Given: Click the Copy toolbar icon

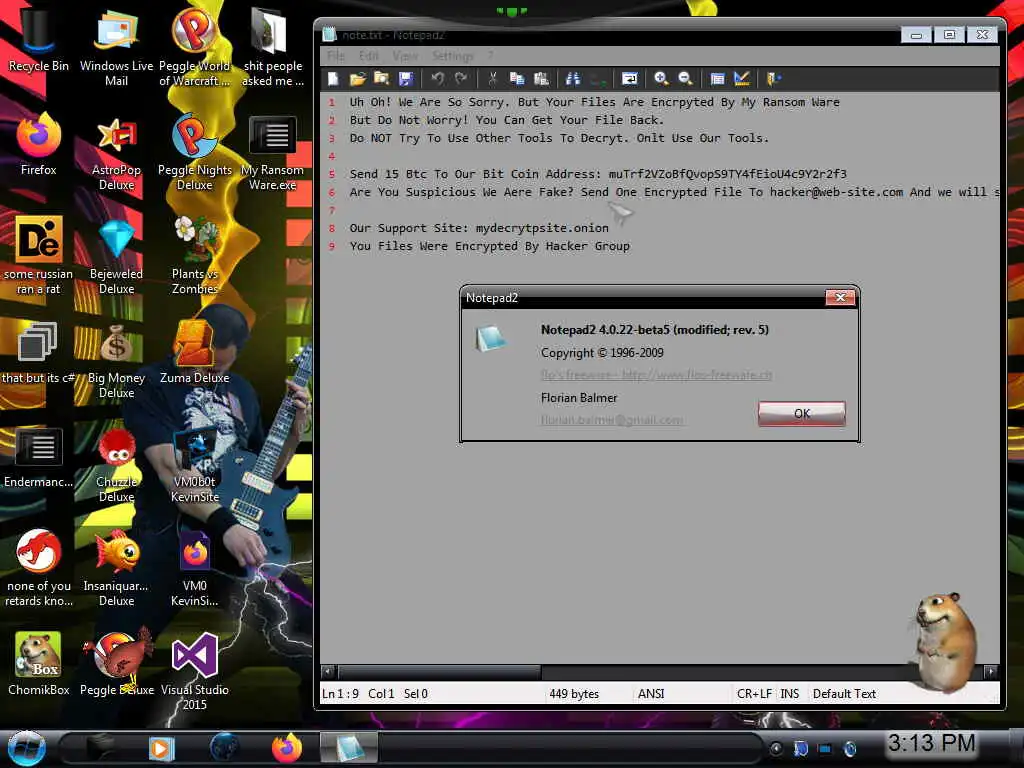Looking at the screenshot, I should click(517, 79).
